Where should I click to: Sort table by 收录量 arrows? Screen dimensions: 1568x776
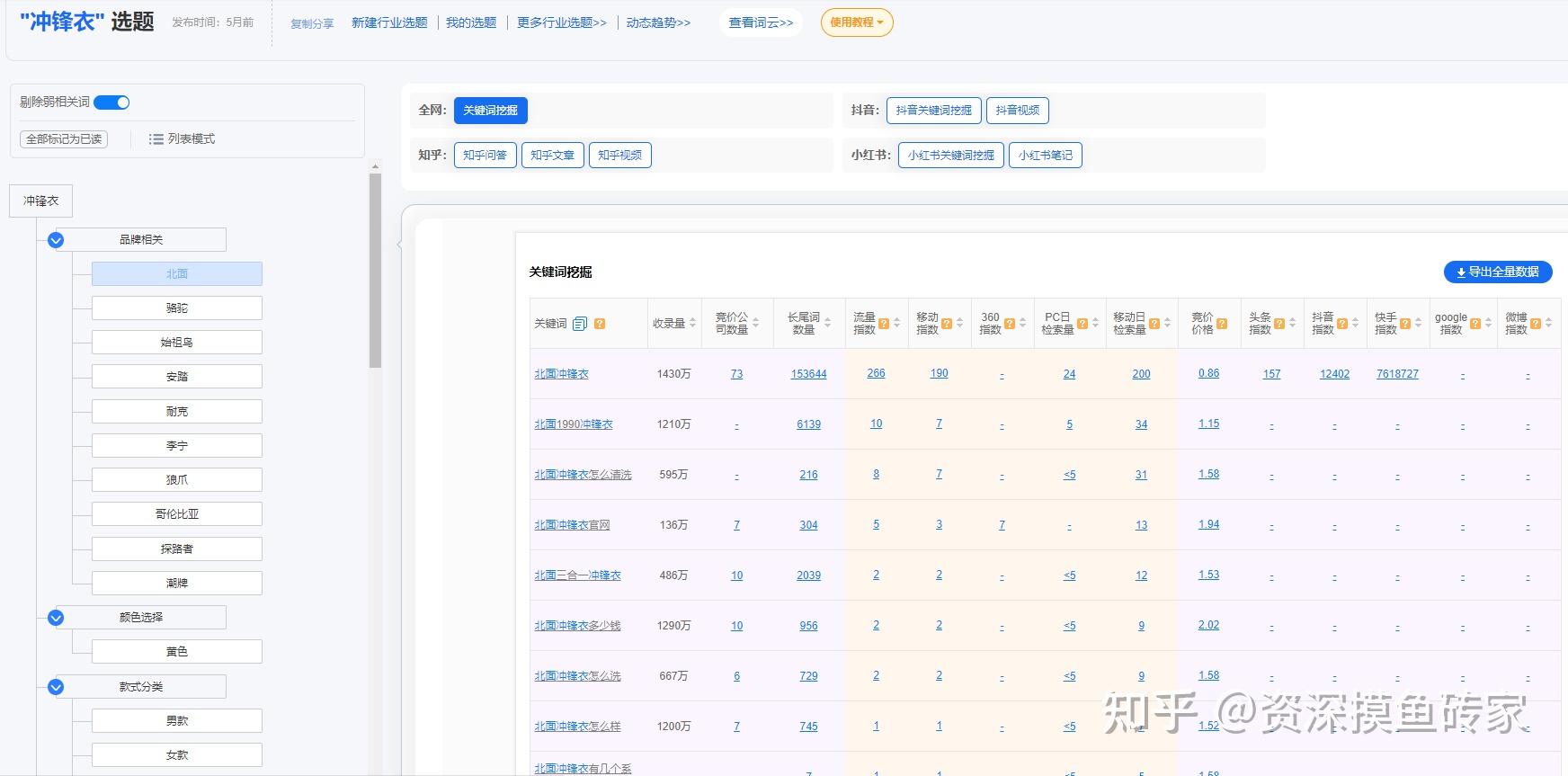(x=693, y=323)
